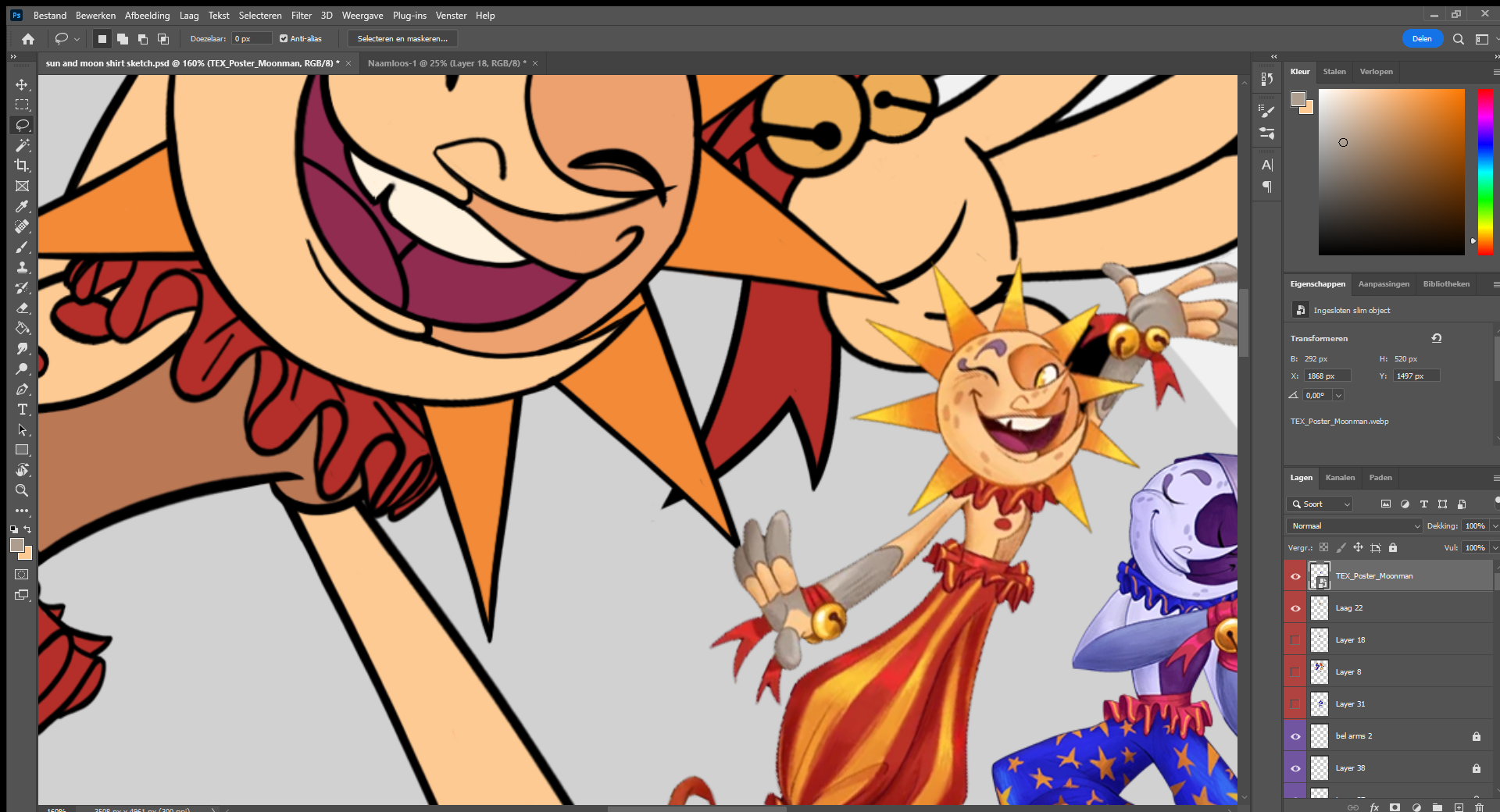The width and height of the screenshot is (1500, 812).
Task: Open the Dekking opacity dropdown arrow
Action: pos(1495,526)
